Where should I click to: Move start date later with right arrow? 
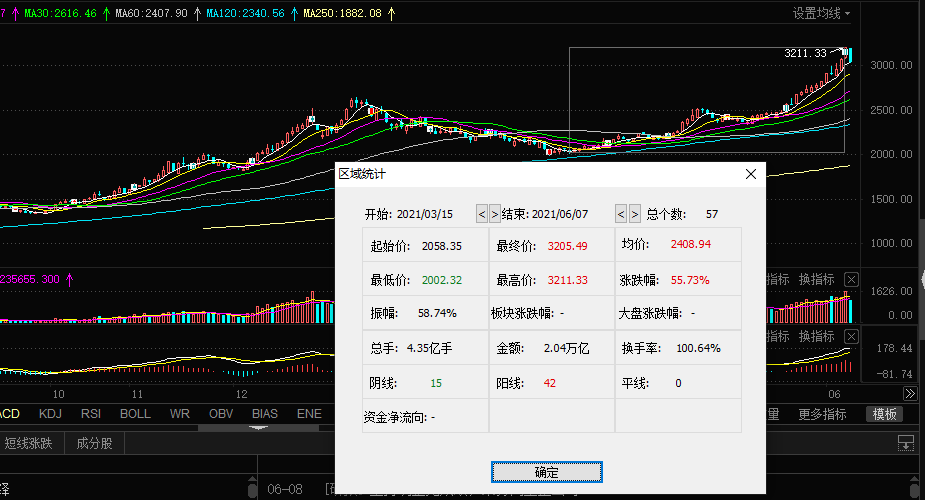(495, 214)
